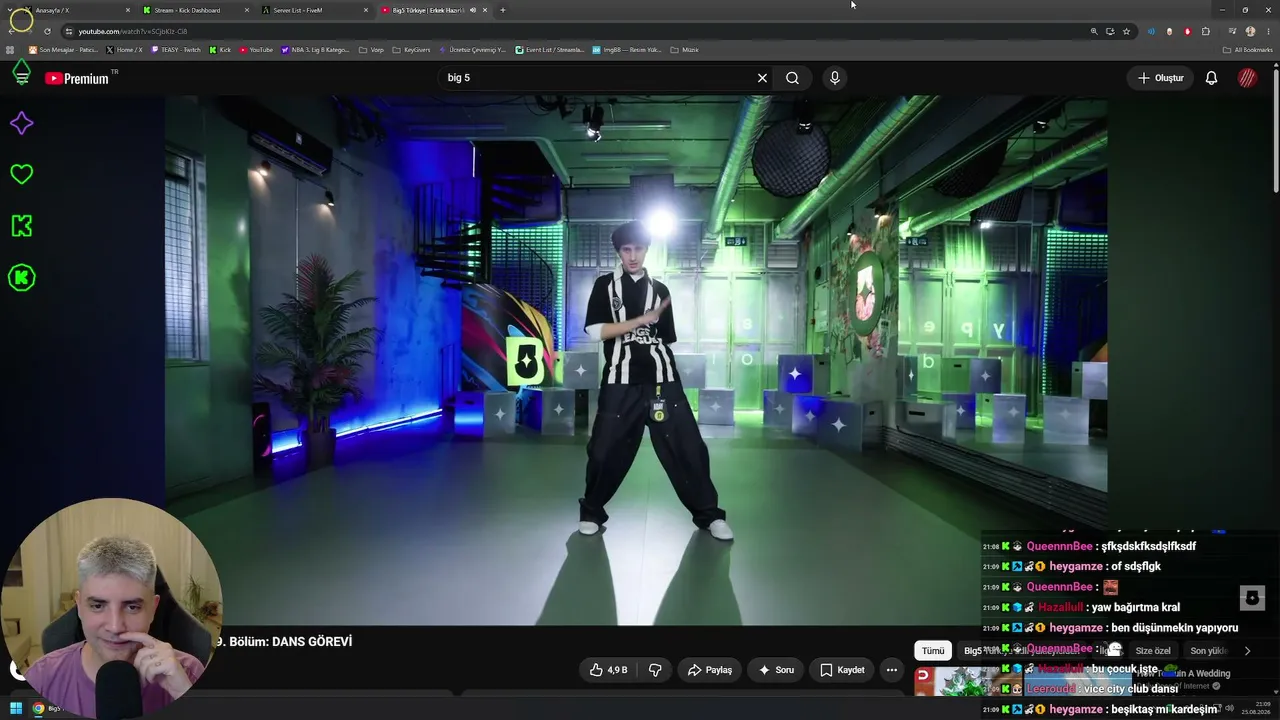Select the Size özel filter chip
This screenshot has height=720, width=1280.
point(1153,651)
